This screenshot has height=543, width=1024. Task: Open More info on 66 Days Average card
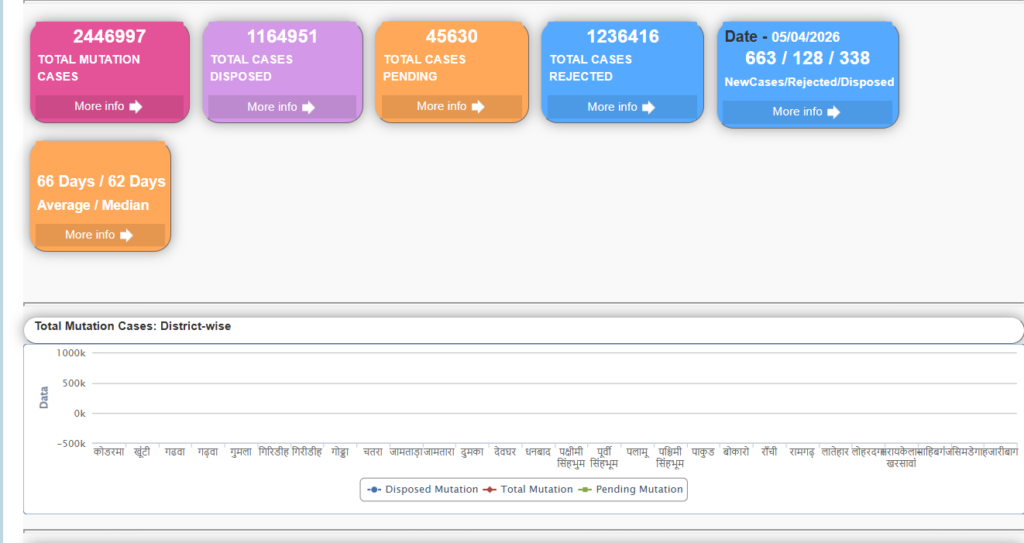(x=90, y=235)
